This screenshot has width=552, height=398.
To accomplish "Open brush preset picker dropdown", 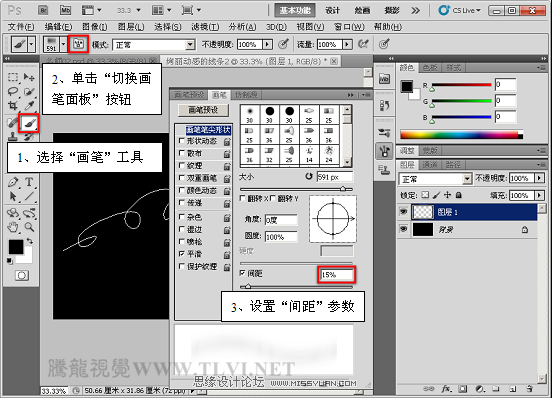I will coord(63,44).
